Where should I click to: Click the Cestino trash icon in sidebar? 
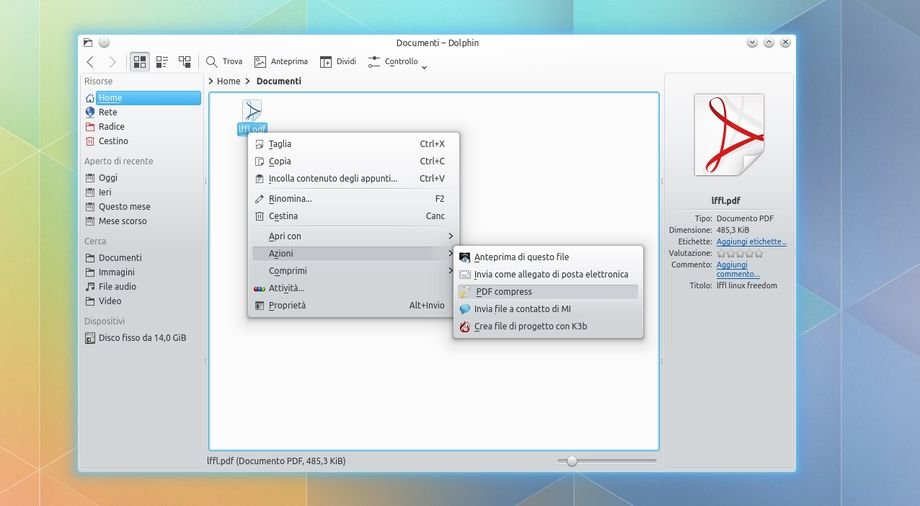[91, 141]
